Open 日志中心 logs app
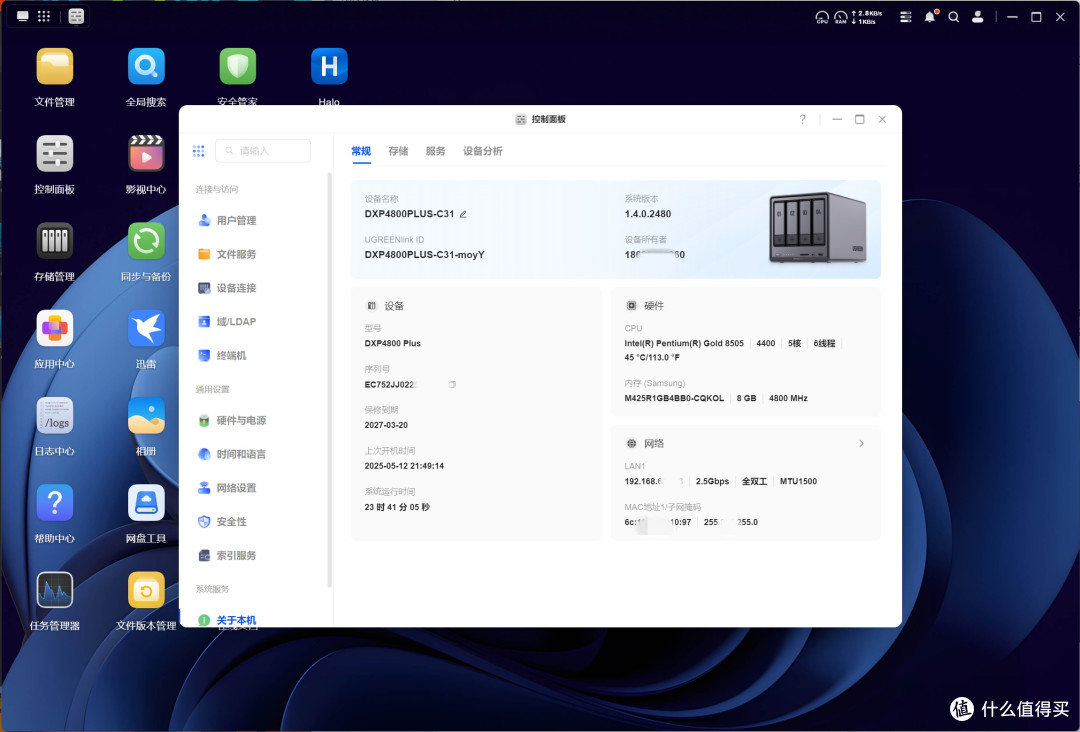This screenshot has height=732, width=1080. tap(54, 416)
